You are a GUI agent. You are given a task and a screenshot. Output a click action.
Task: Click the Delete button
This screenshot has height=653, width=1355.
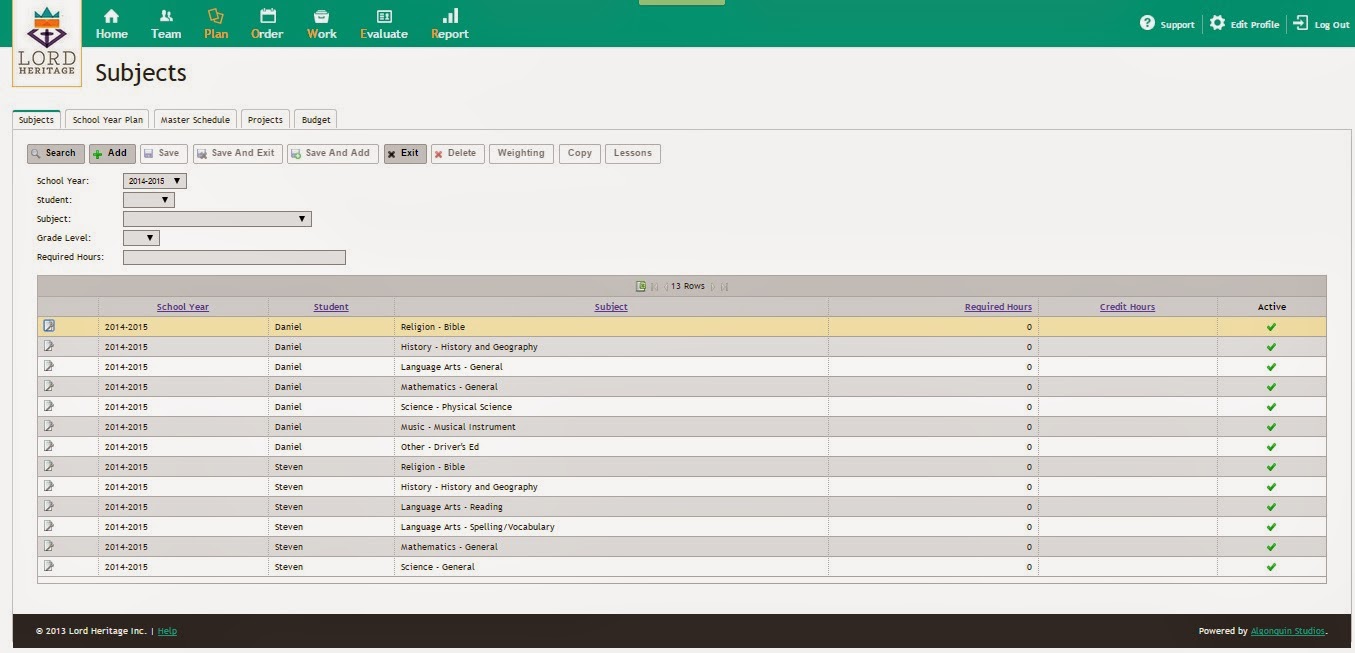point(458,153)
